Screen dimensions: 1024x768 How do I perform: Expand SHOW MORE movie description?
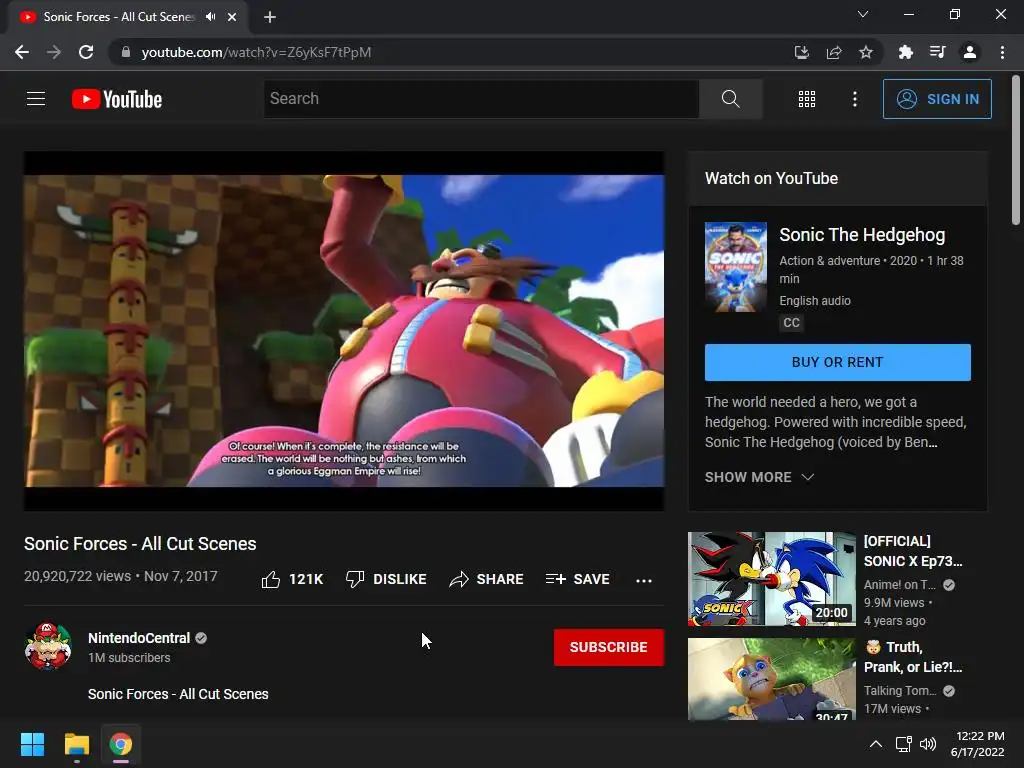coord(760,477)
